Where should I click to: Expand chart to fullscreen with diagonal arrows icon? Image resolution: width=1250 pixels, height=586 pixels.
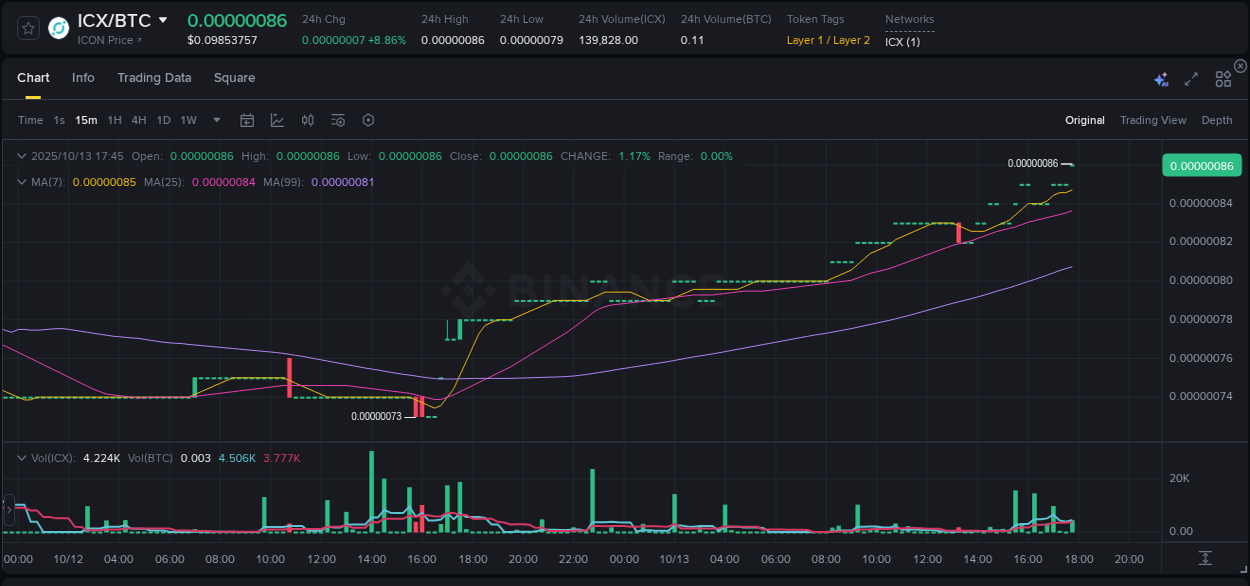1191,78
